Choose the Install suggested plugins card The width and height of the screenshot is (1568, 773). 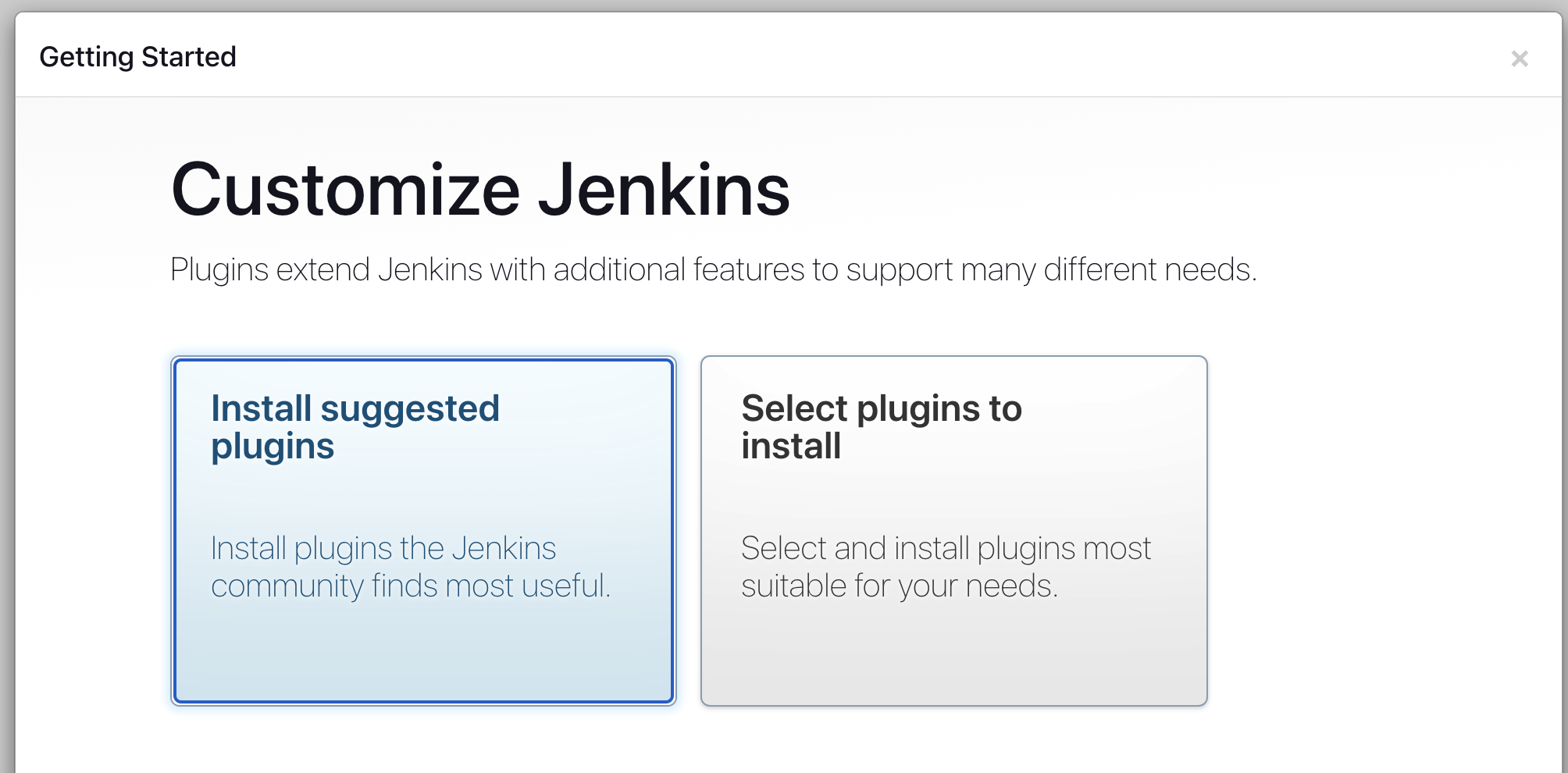(423, 531)
